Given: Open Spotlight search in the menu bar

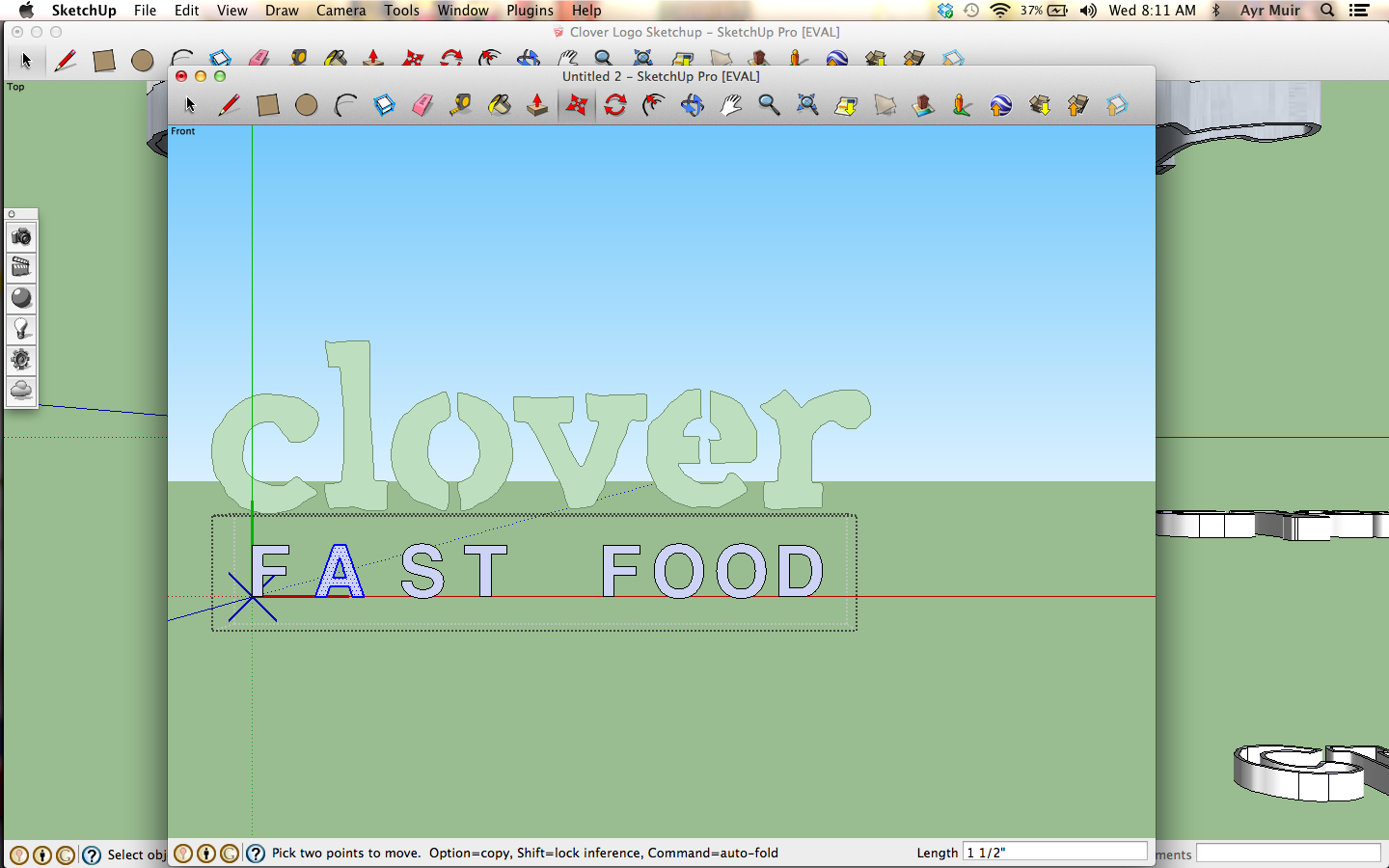Looking at the screenshot, I should tap(1327, 11).
